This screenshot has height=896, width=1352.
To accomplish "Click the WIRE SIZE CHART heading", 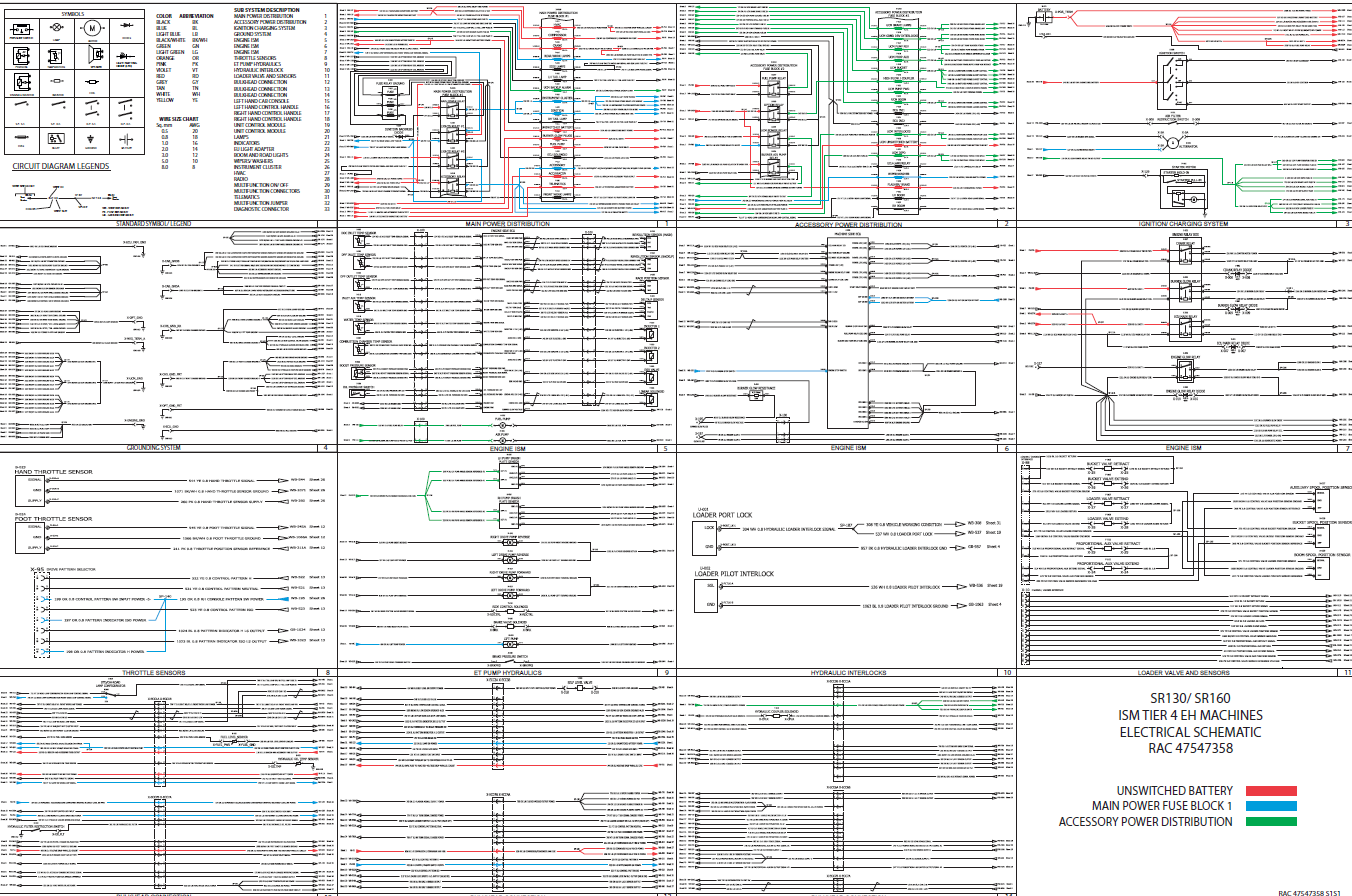I will tap(179, 119).
